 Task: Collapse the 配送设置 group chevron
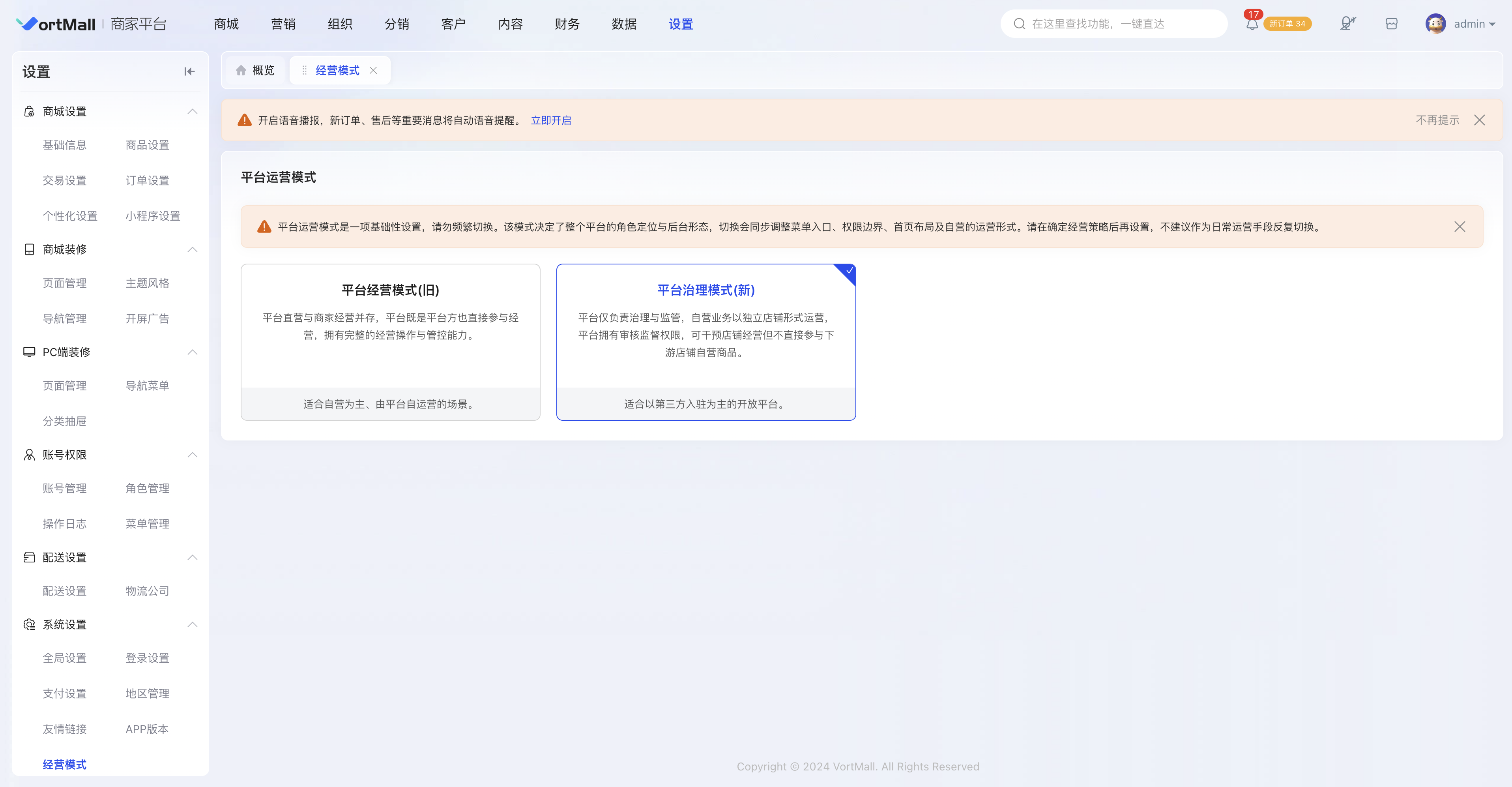tap(192, 557)
